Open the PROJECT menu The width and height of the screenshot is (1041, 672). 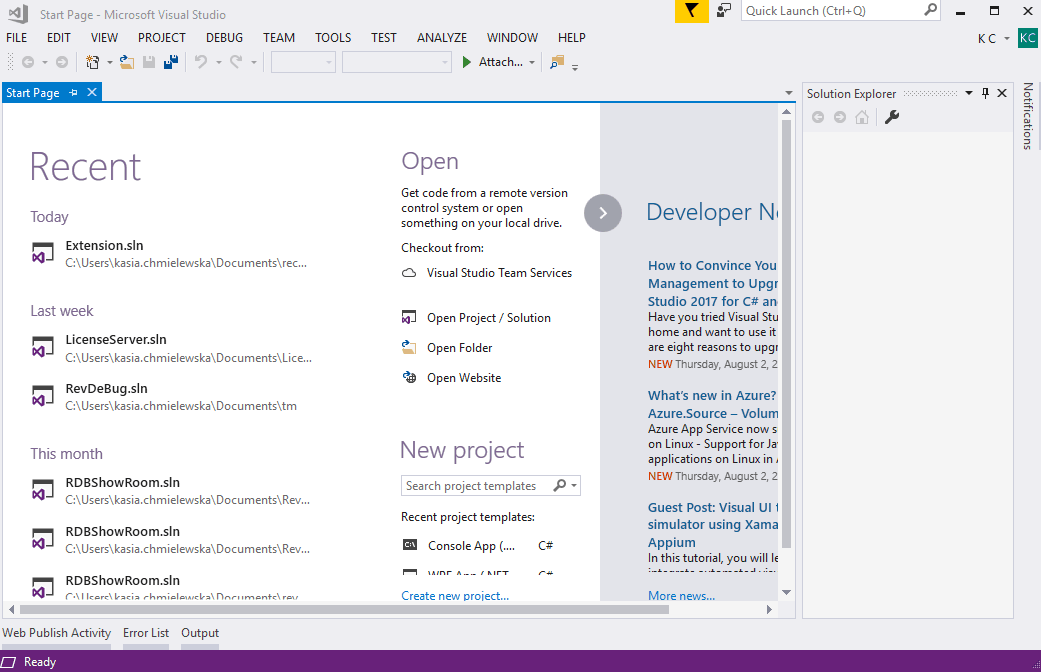click(162, 38)
